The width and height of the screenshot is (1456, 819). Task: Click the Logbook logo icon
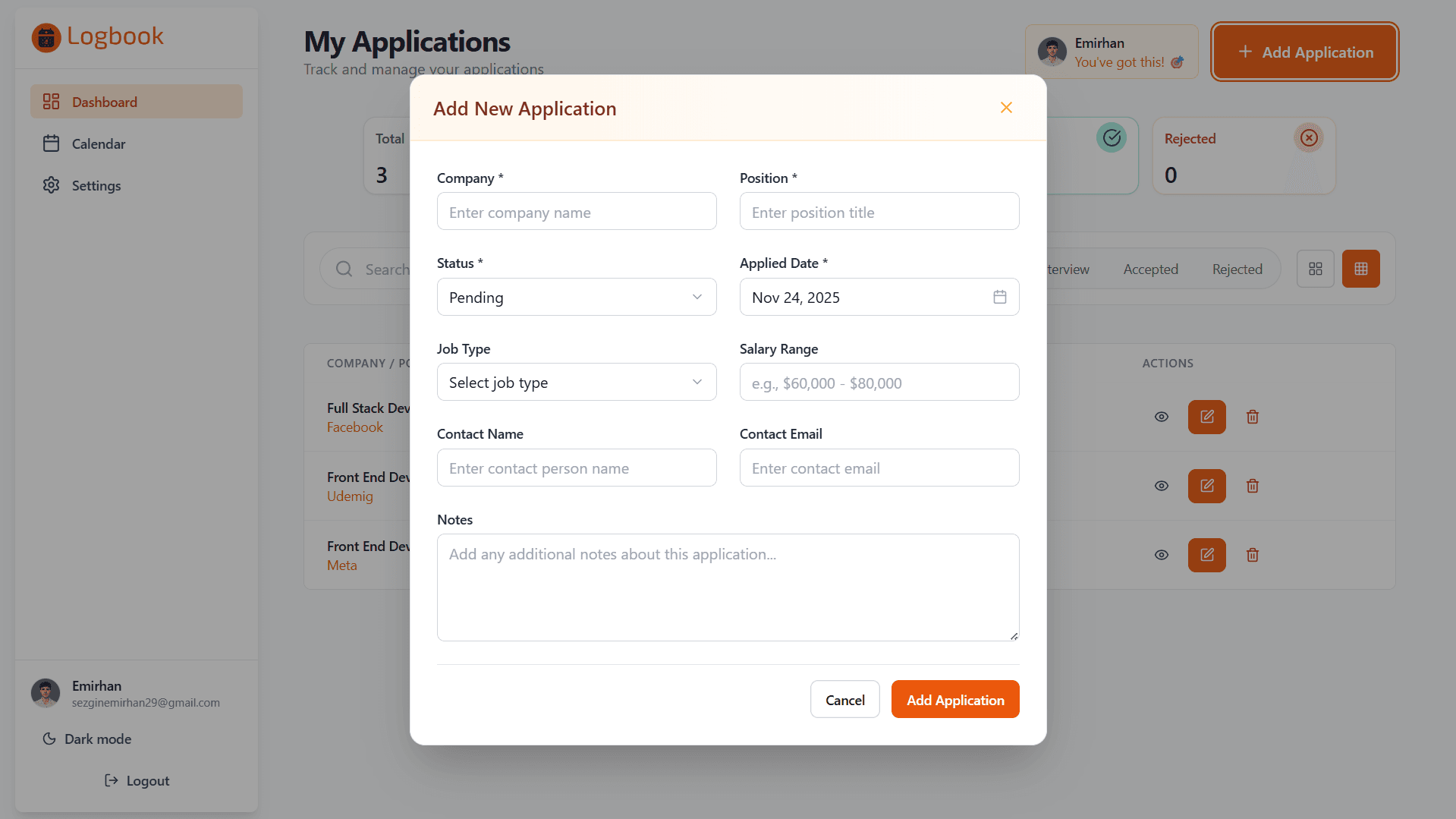point(46,37)
